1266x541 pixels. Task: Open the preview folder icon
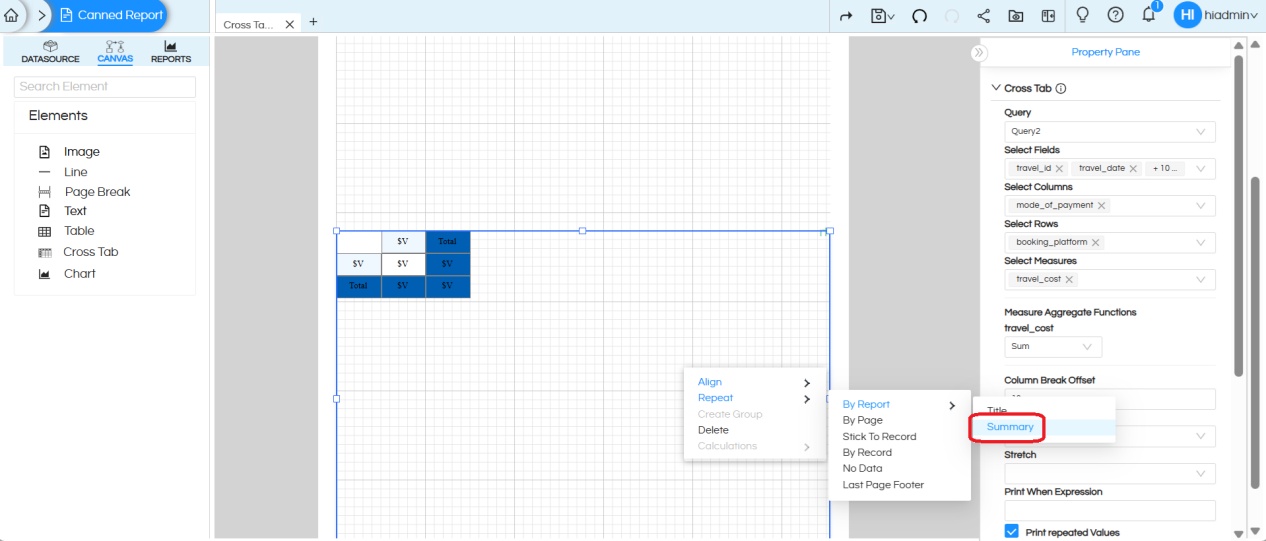[x=1015, y=16]
